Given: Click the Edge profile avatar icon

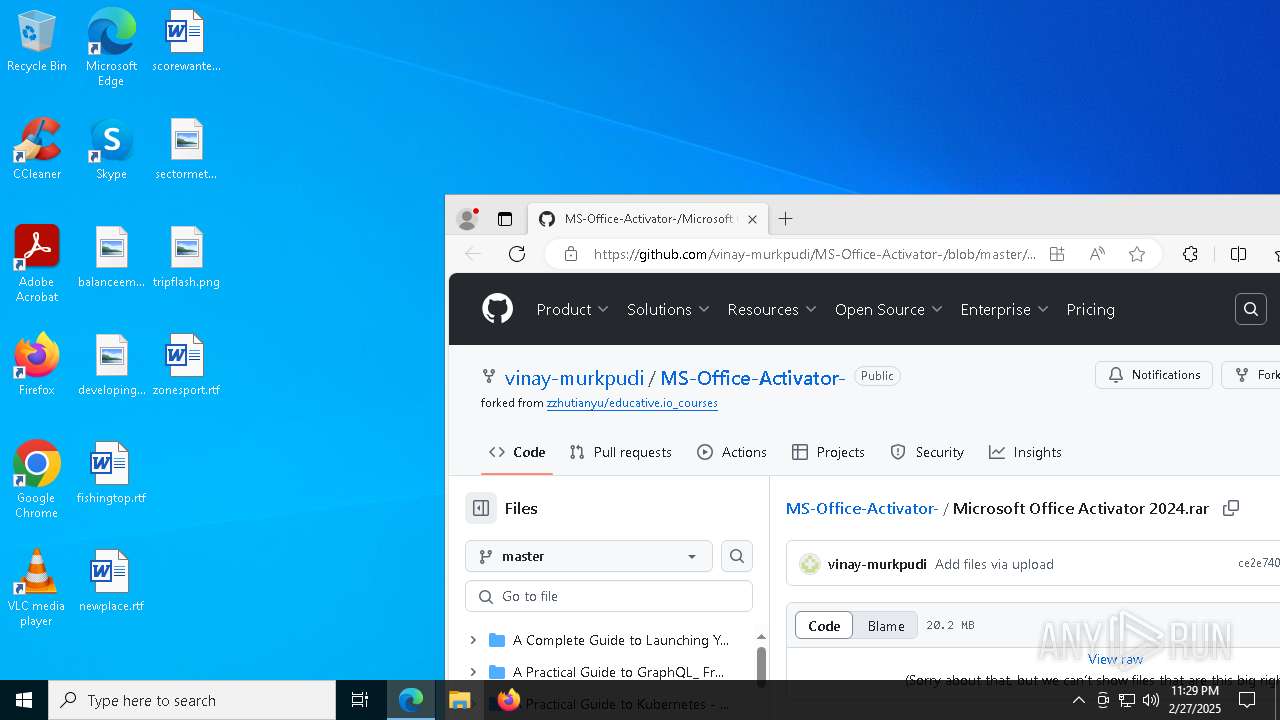Looking at the screenshot, I should (467, 219).
